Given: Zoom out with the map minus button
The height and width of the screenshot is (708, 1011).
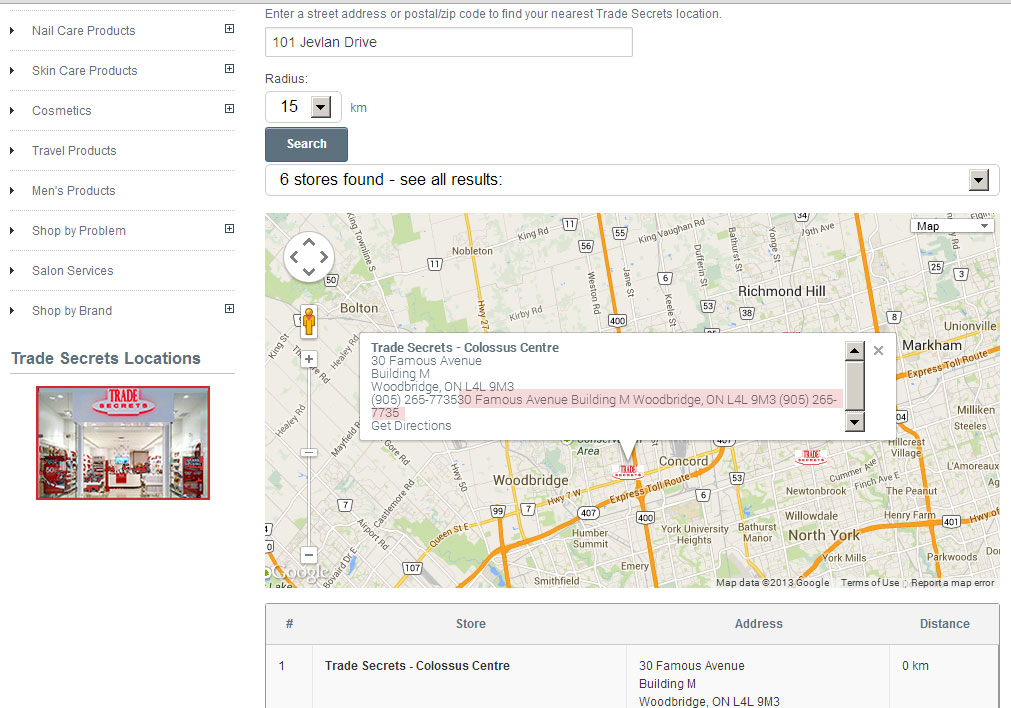Looking at the screenshot, I should point(309,555).
